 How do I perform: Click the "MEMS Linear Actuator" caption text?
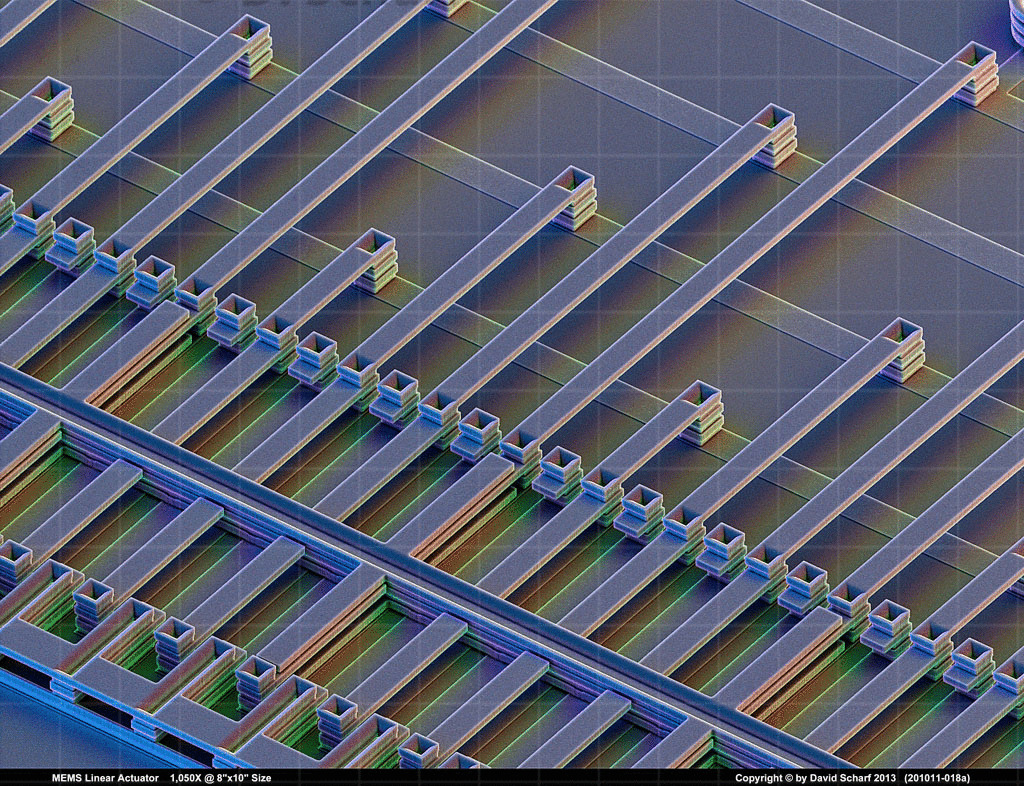point(105,778)
